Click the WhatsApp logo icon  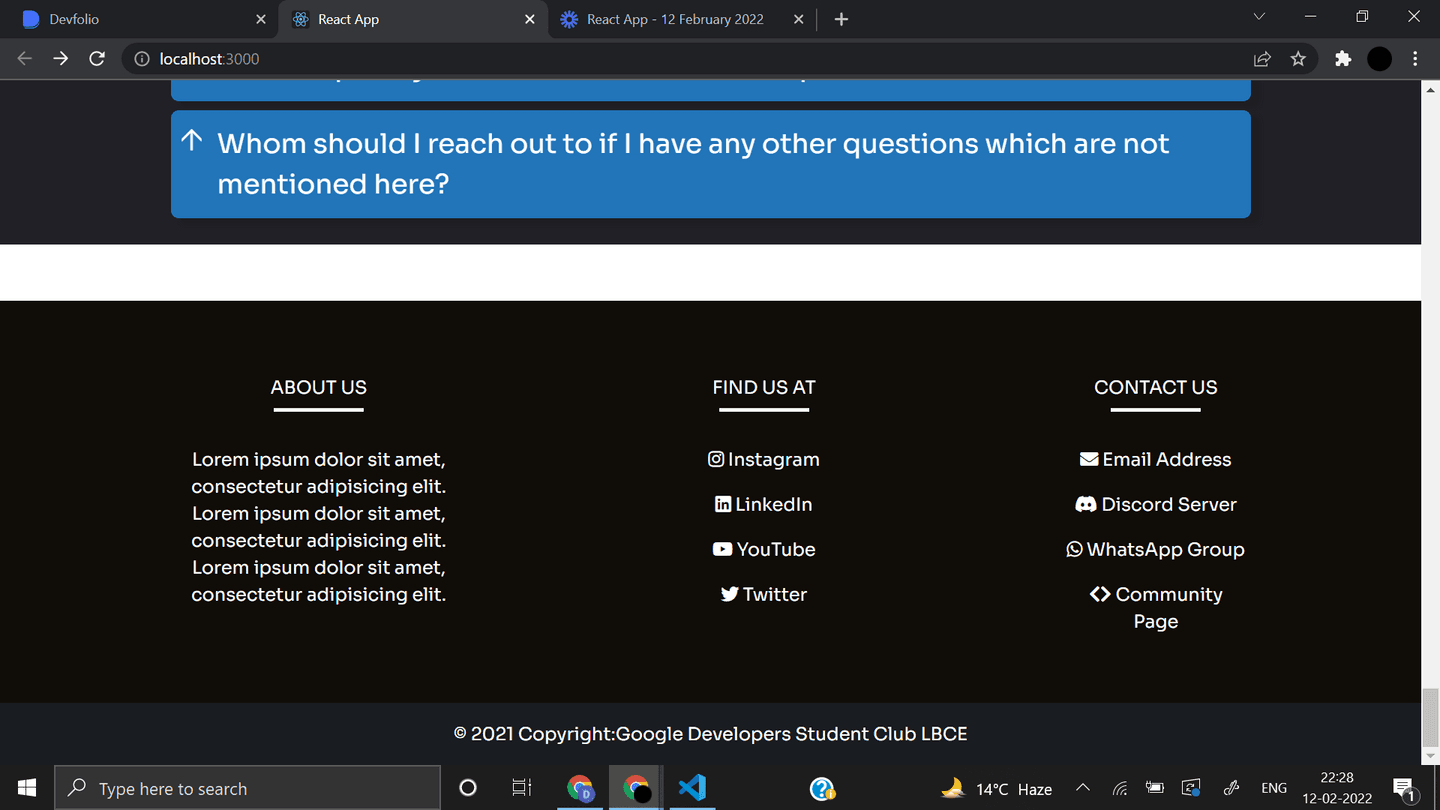[1074, 549]
